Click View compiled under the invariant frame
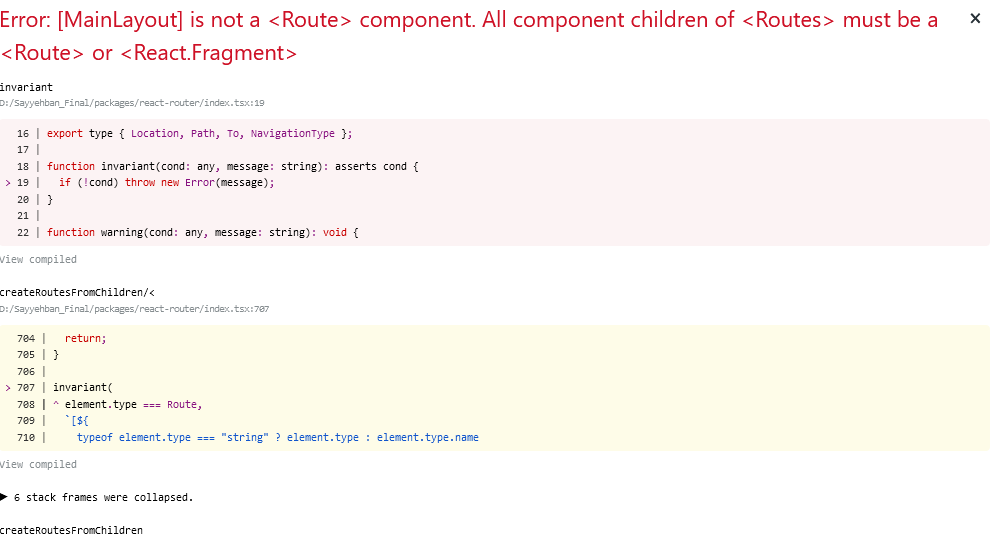Image resolution: width=990 pixels, height=538 pixels. pos(38,259)
